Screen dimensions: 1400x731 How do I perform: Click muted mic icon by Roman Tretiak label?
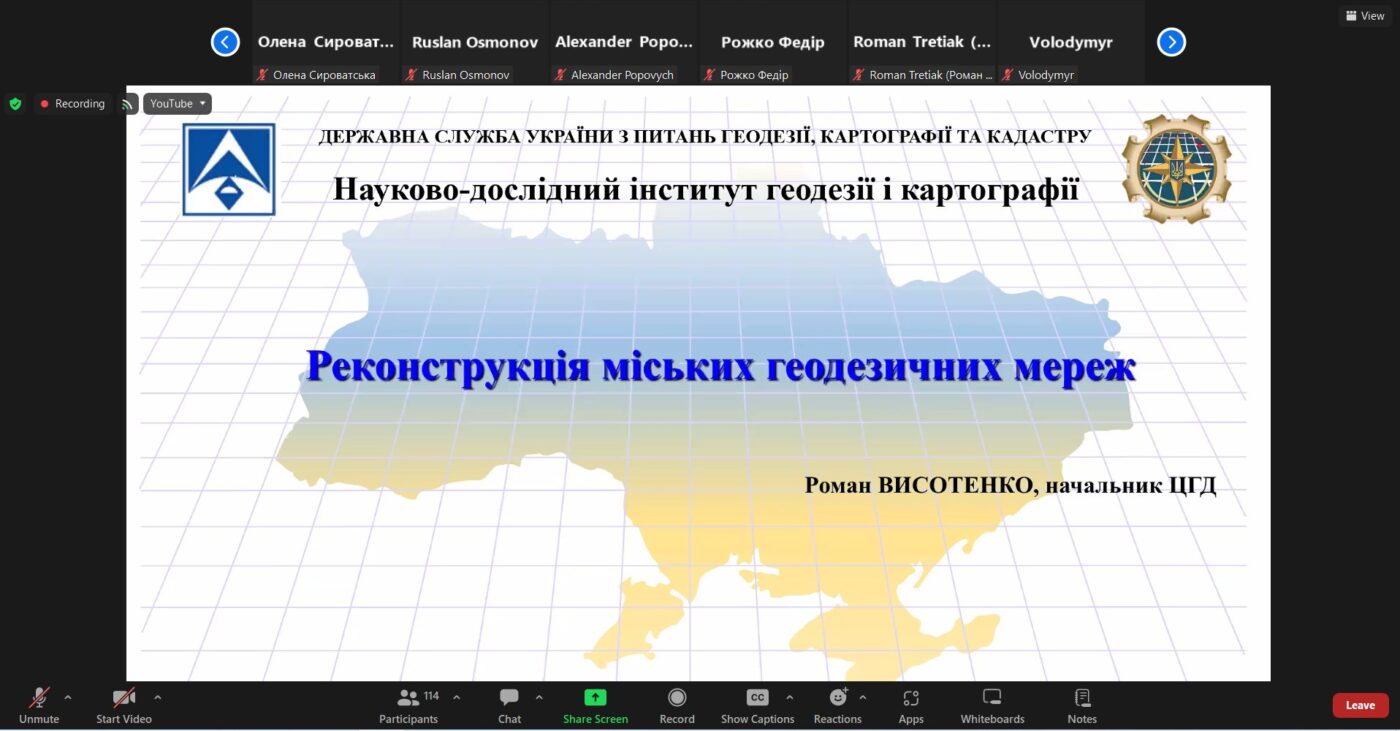pyautogui.click(x=859, y=75)
